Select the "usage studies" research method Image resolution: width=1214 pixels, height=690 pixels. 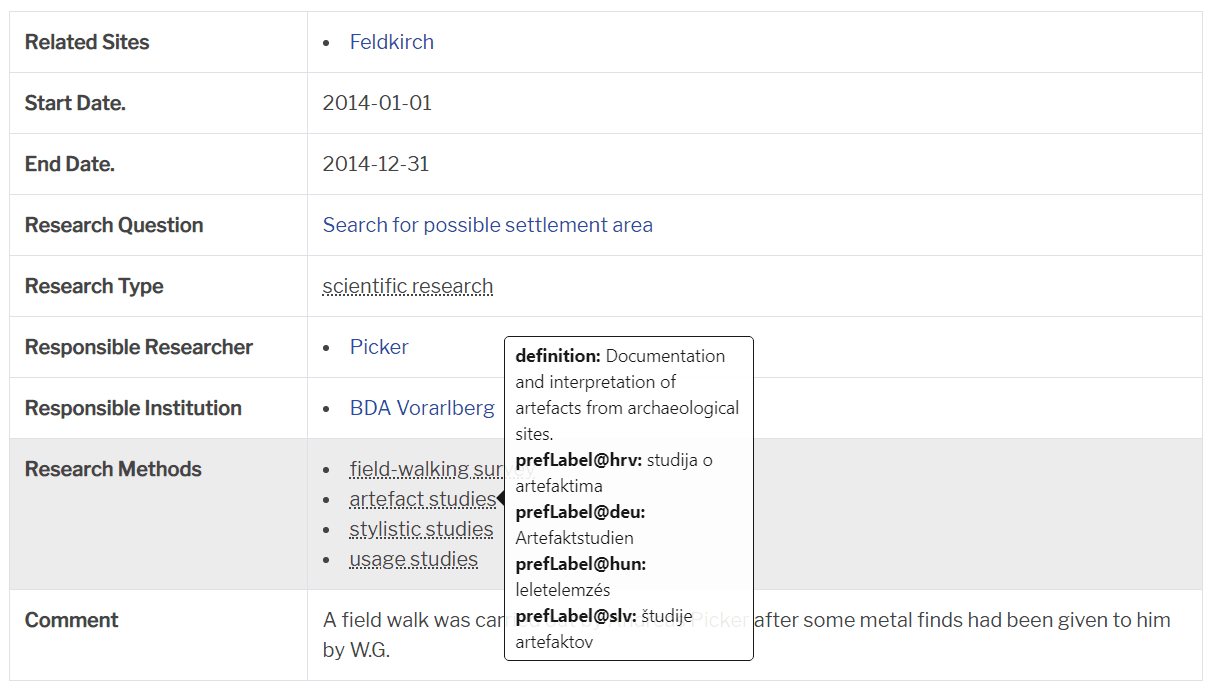414,559
